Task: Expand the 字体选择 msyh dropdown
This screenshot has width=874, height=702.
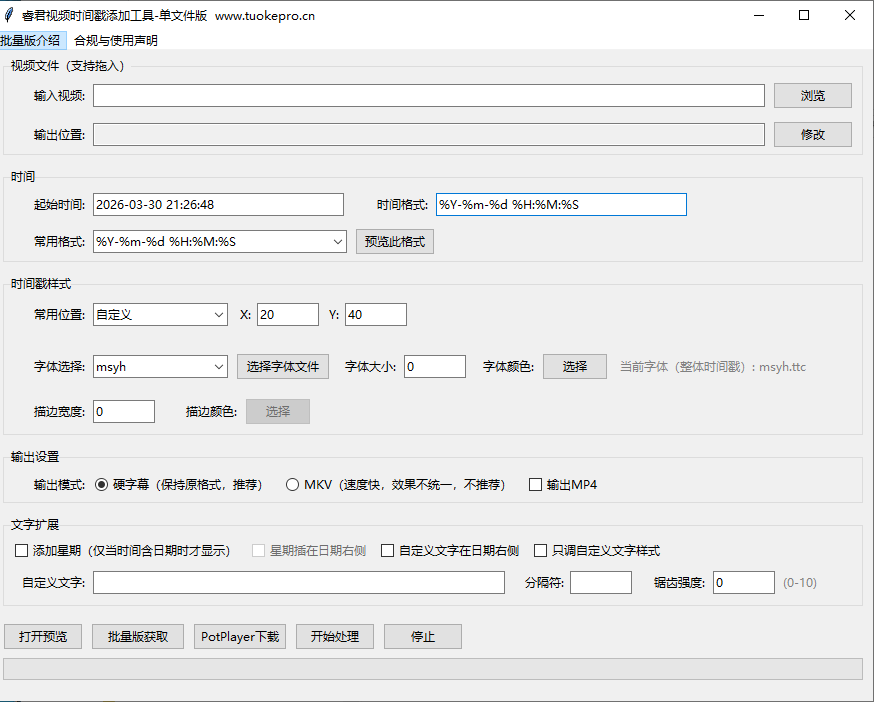Action: click(x=219, y=367)
